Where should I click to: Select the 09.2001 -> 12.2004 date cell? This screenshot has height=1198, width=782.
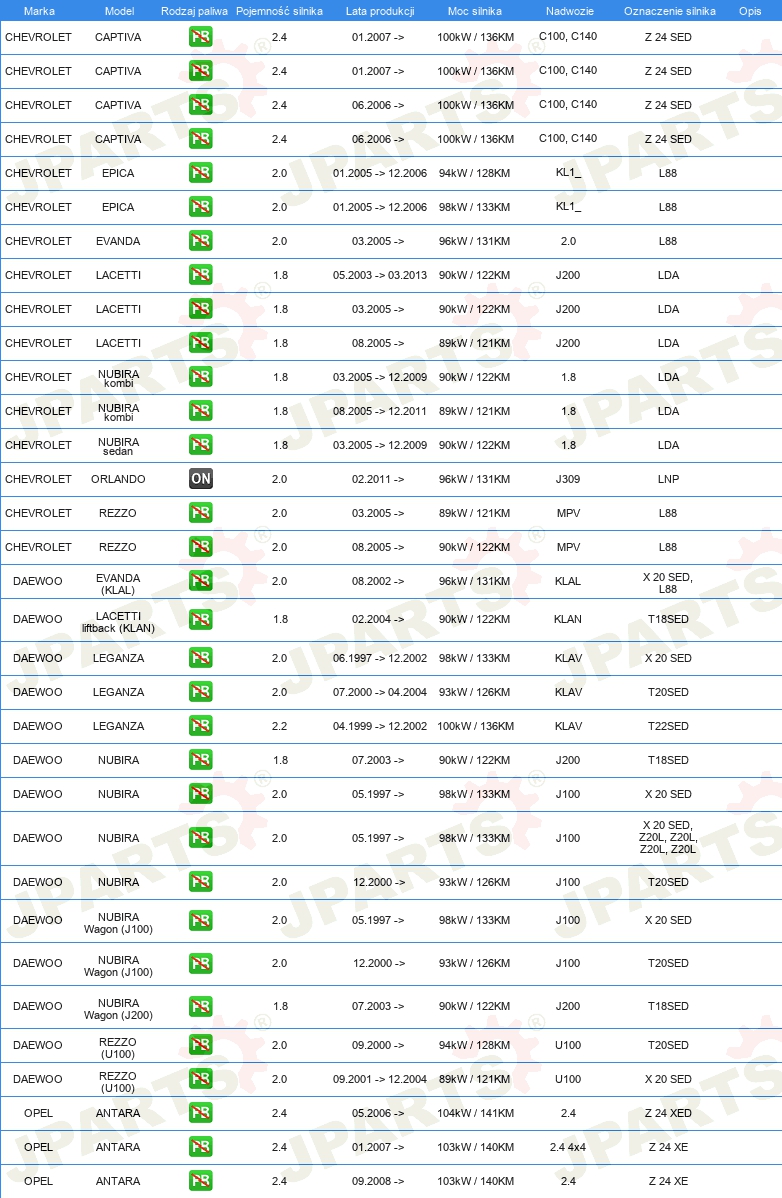tap(380, 1079)
